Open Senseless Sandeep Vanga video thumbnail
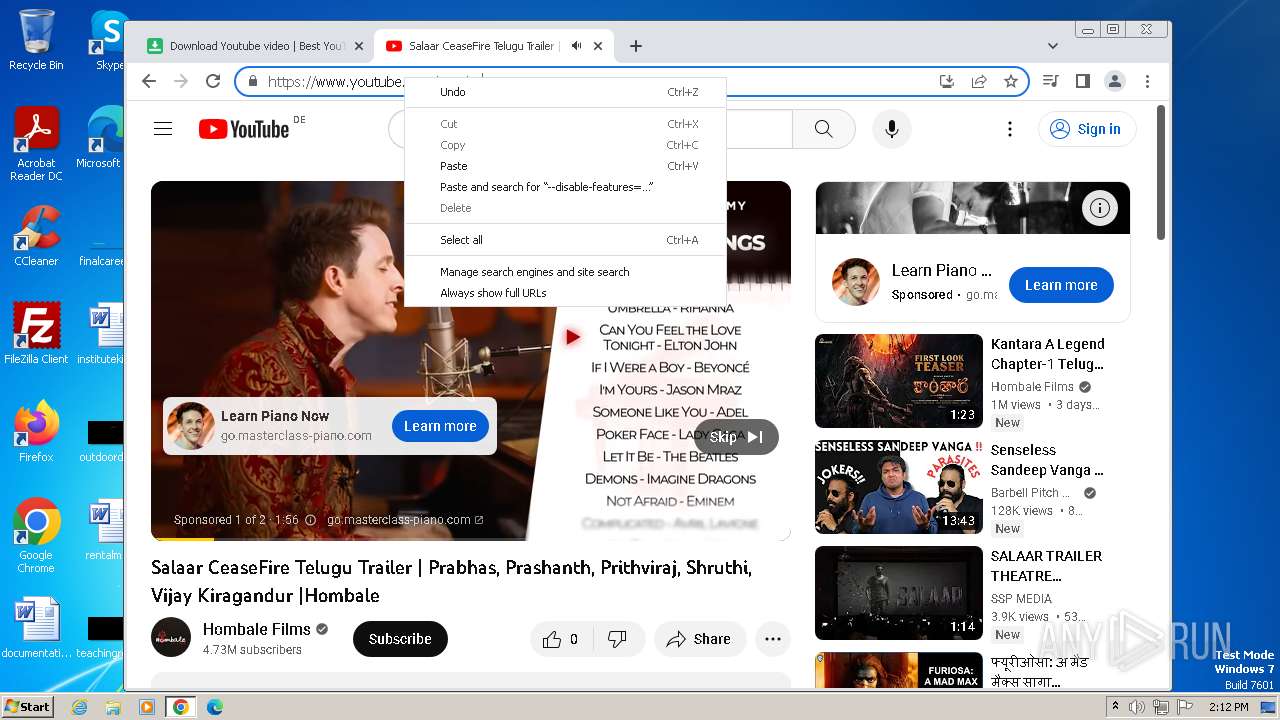This screenshot has height=720, width=1280. 899,487
